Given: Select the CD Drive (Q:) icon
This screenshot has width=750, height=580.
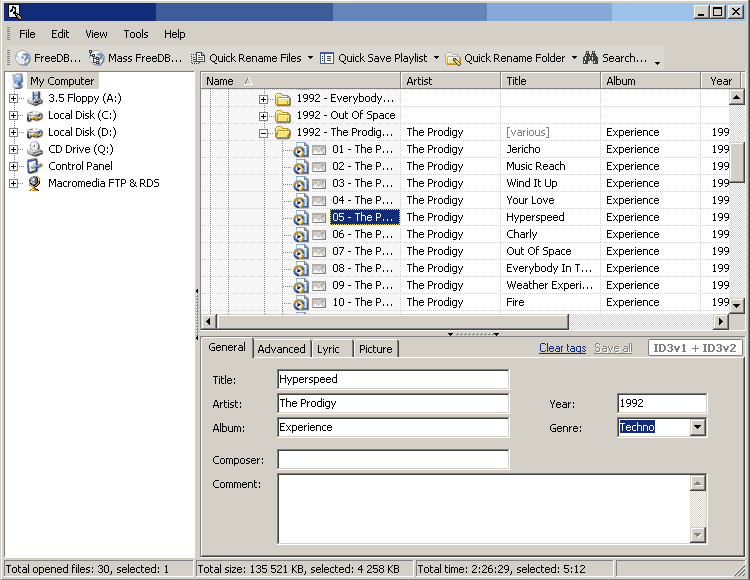Looking at the screenshot, I should pyautogui.click(x=34, y=149).
